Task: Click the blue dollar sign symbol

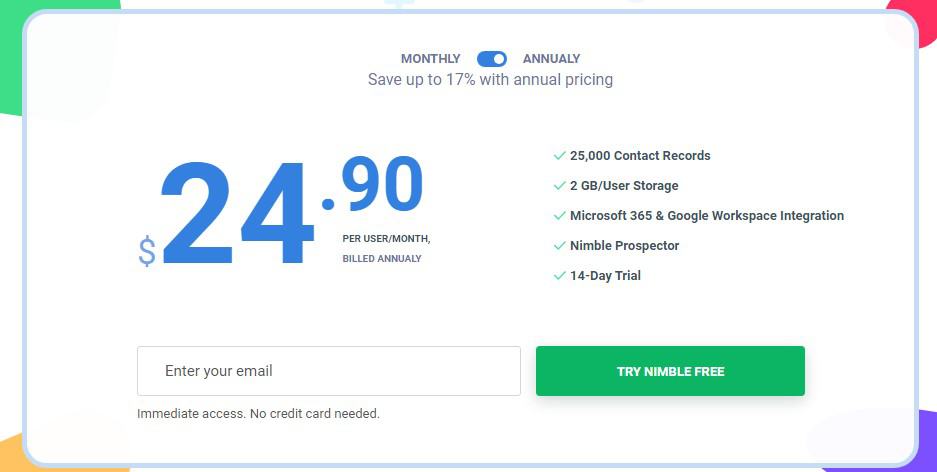Action: click(147, 250)
